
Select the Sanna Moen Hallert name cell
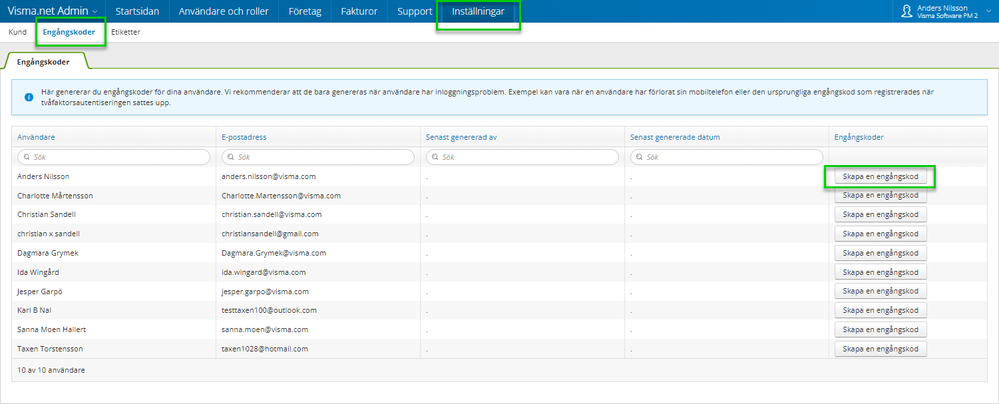click(52, 329)
